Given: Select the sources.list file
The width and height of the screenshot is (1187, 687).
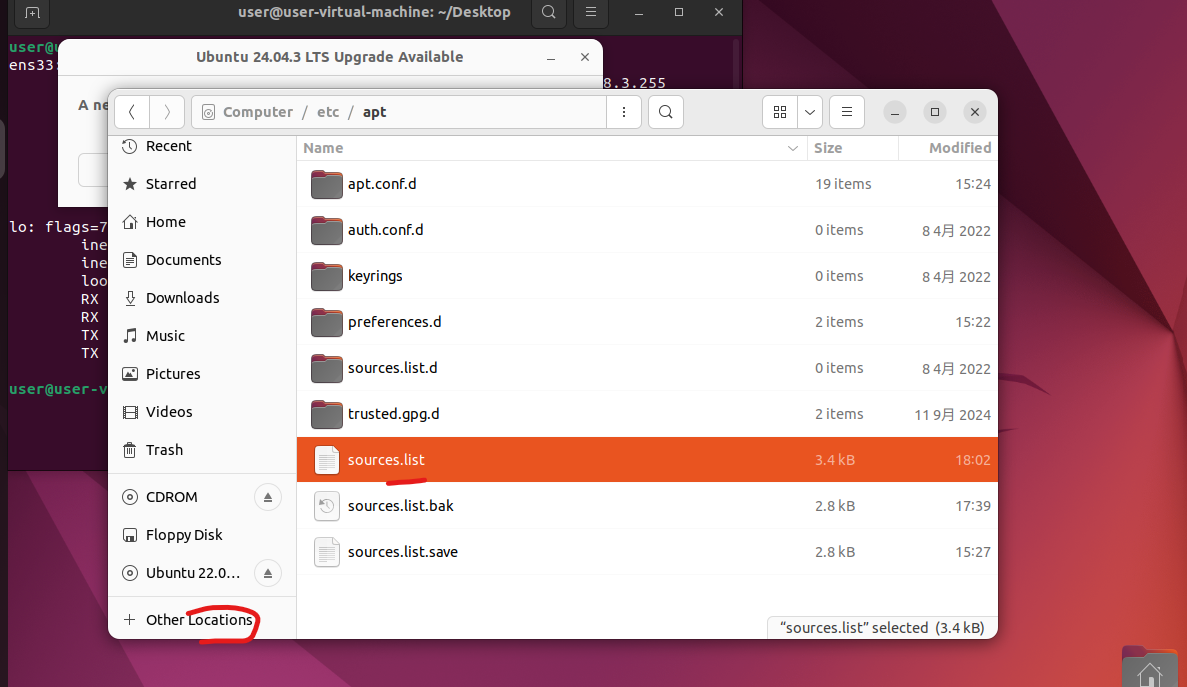Looking at the screenshot, I should (647, 459).
